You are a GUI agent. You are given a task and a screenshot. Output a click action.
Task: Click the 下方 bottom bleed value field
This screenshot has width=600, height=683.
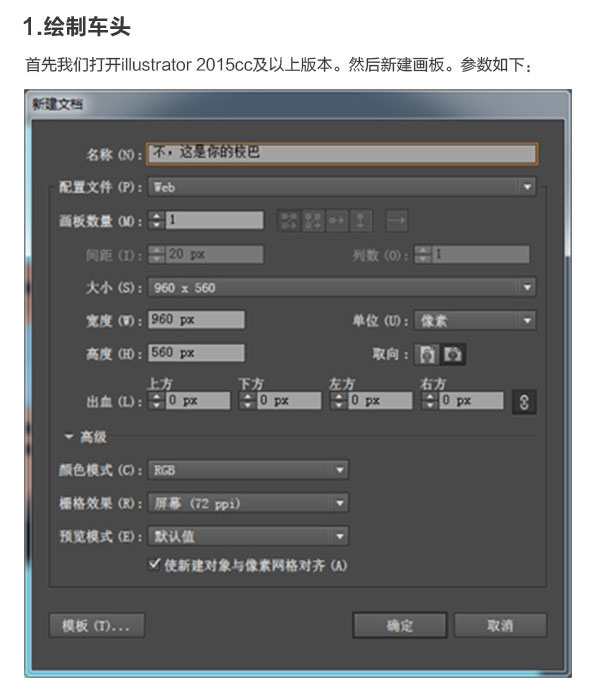(x=289, y=400)
